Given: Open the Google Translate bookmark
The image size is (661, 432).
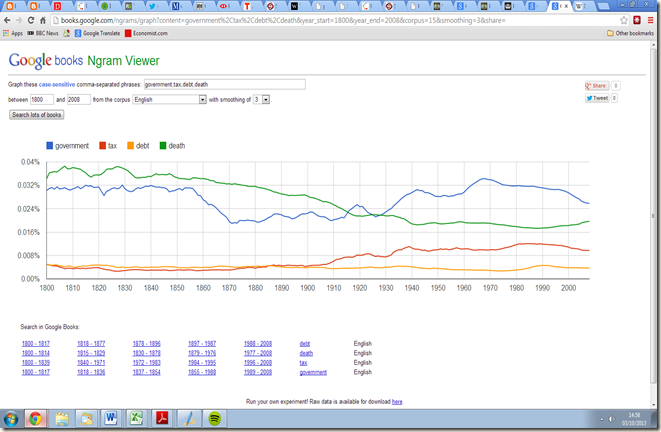Looking at the screenshot, I should [97, 33].
